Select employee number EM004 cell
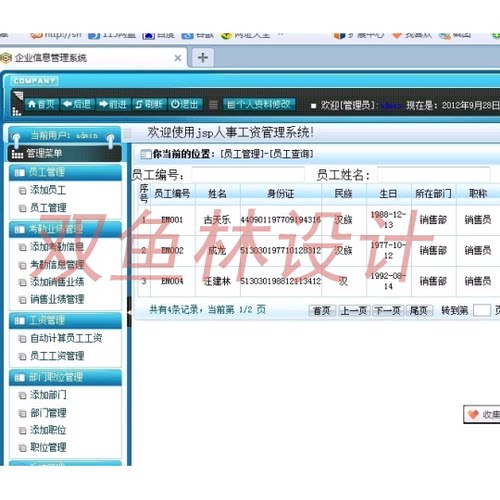Screen dimensions: 500x500 172,281
